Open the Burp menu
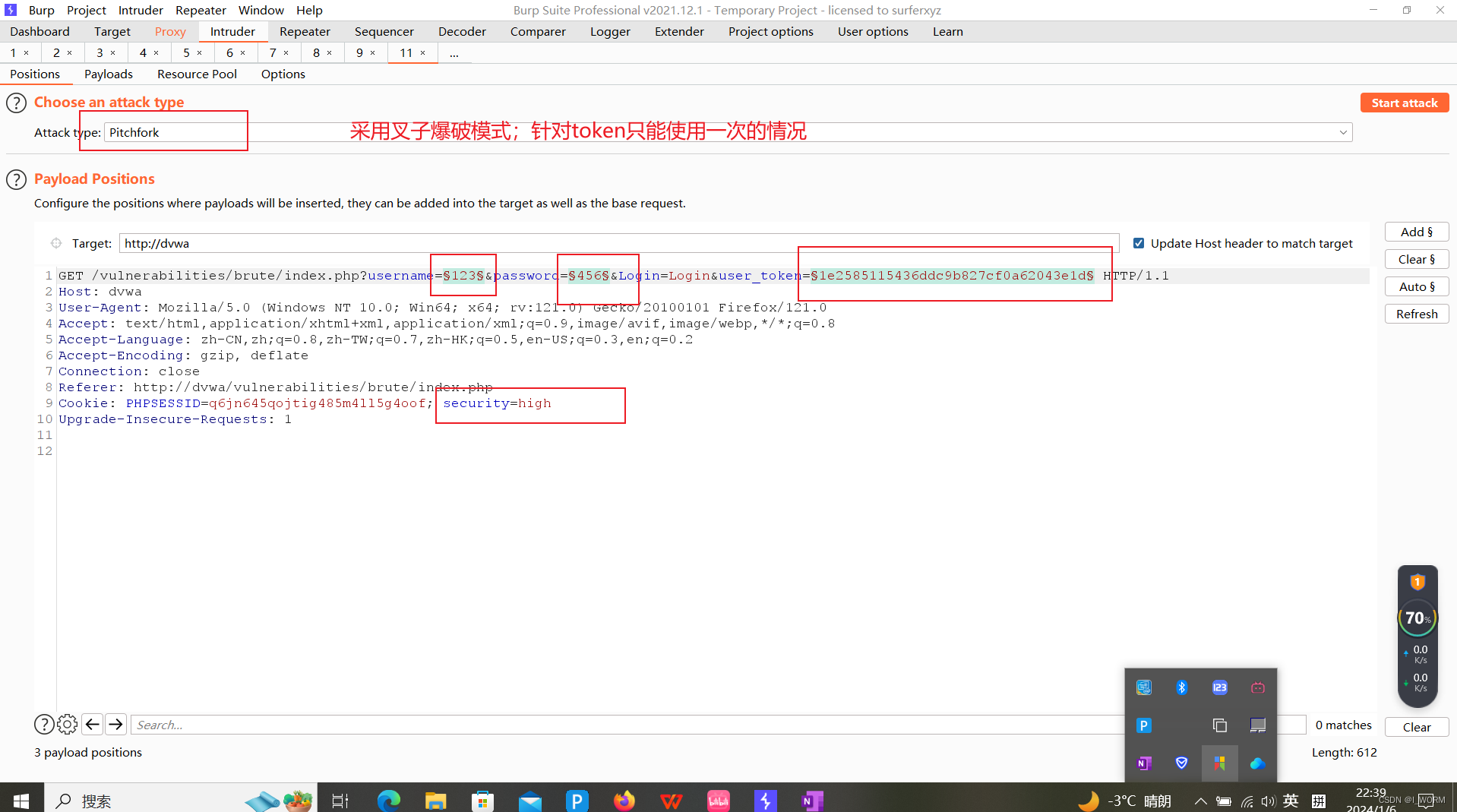 [x=42, y=10]
